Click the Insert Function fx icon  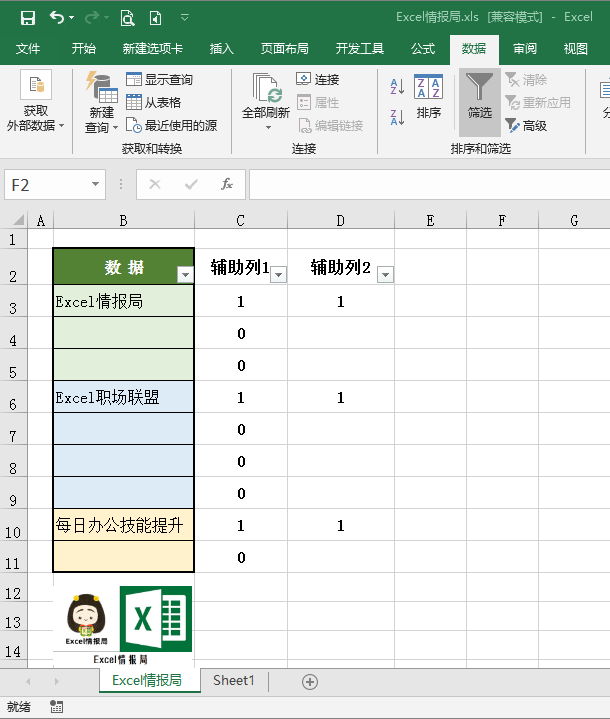pos(227,184)
